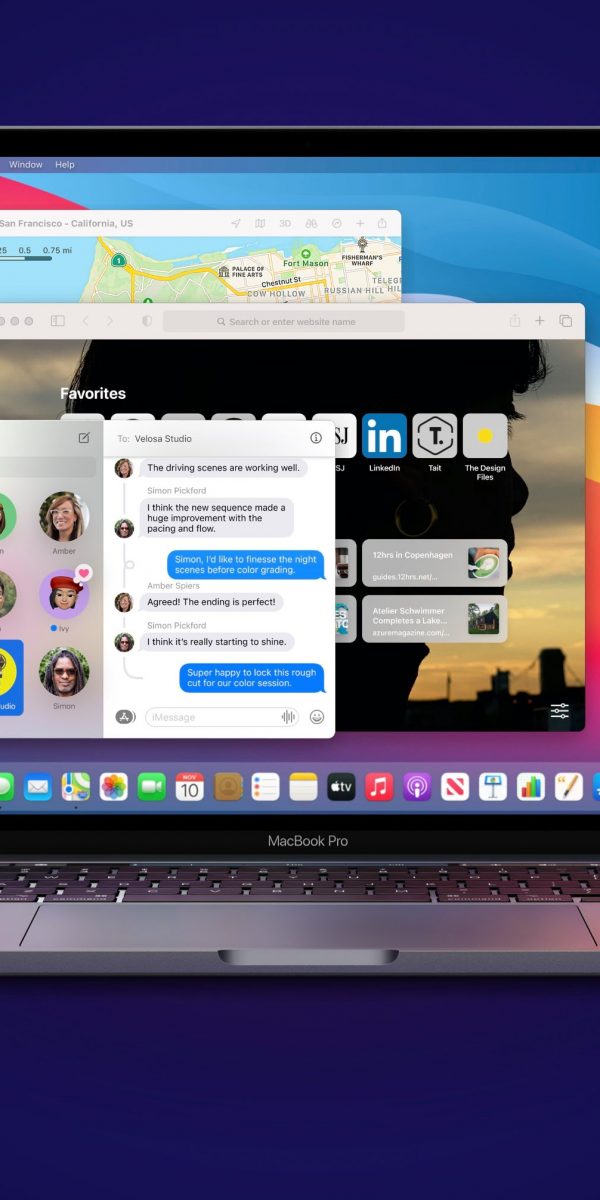This screenshot has height=1200, width=600.
Task: Click the Look Around binoculars in Maps
Action: 311,224
